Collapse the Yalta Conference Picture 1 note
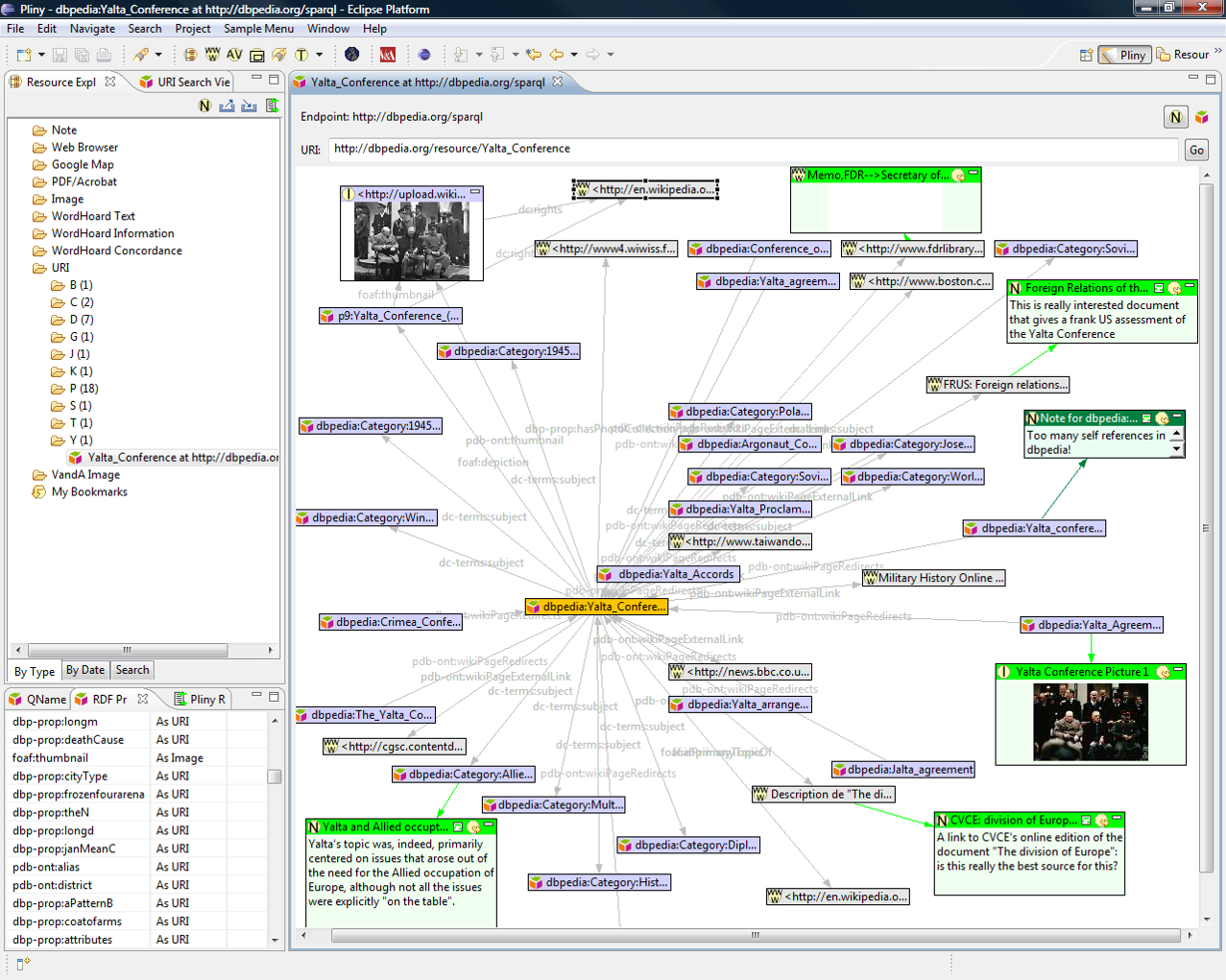This screenshot has height=980, width=1226. pos(1178,671)
